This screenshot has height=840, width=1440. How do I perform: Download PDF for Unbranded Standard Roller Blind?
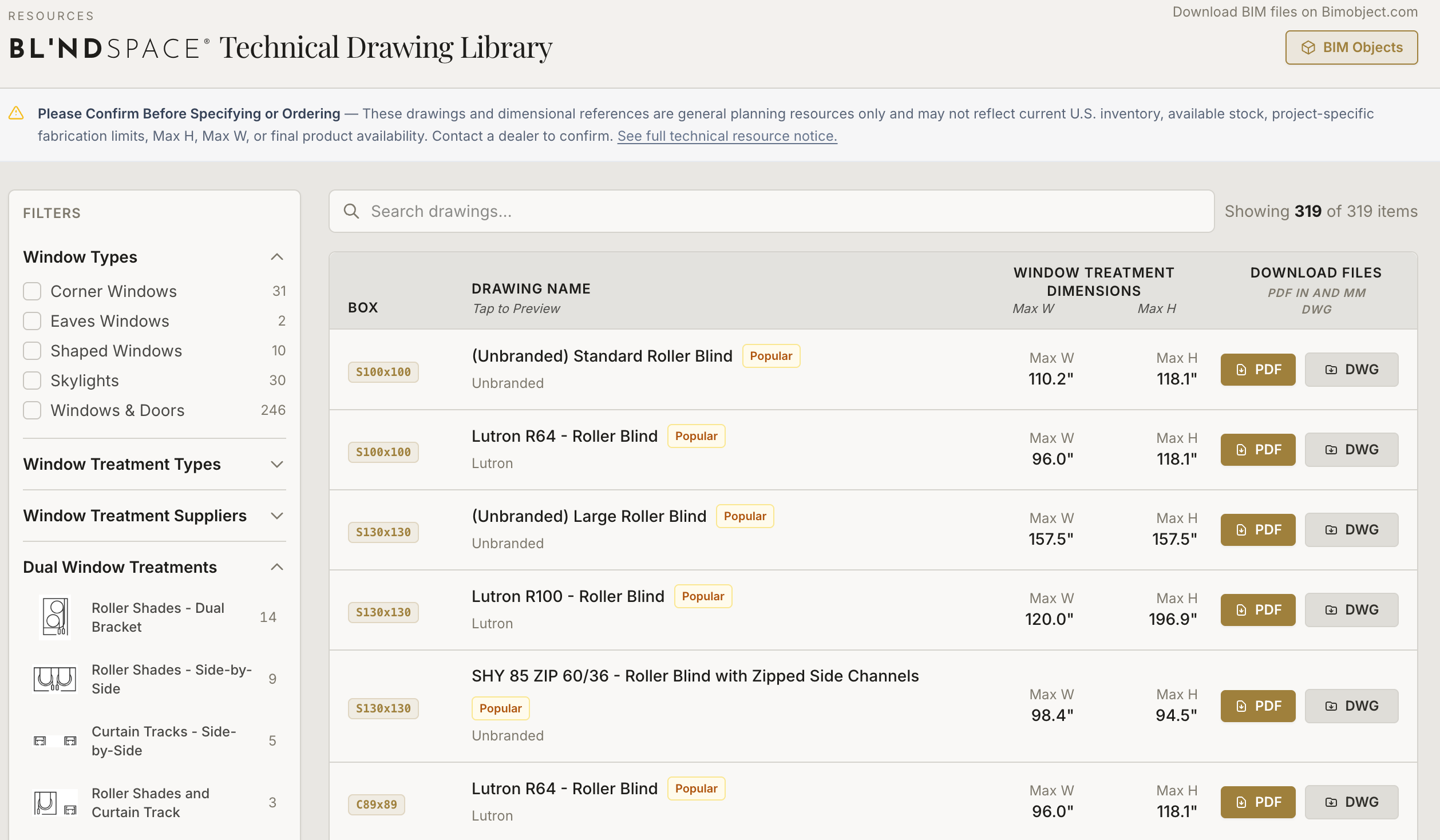1258,370
